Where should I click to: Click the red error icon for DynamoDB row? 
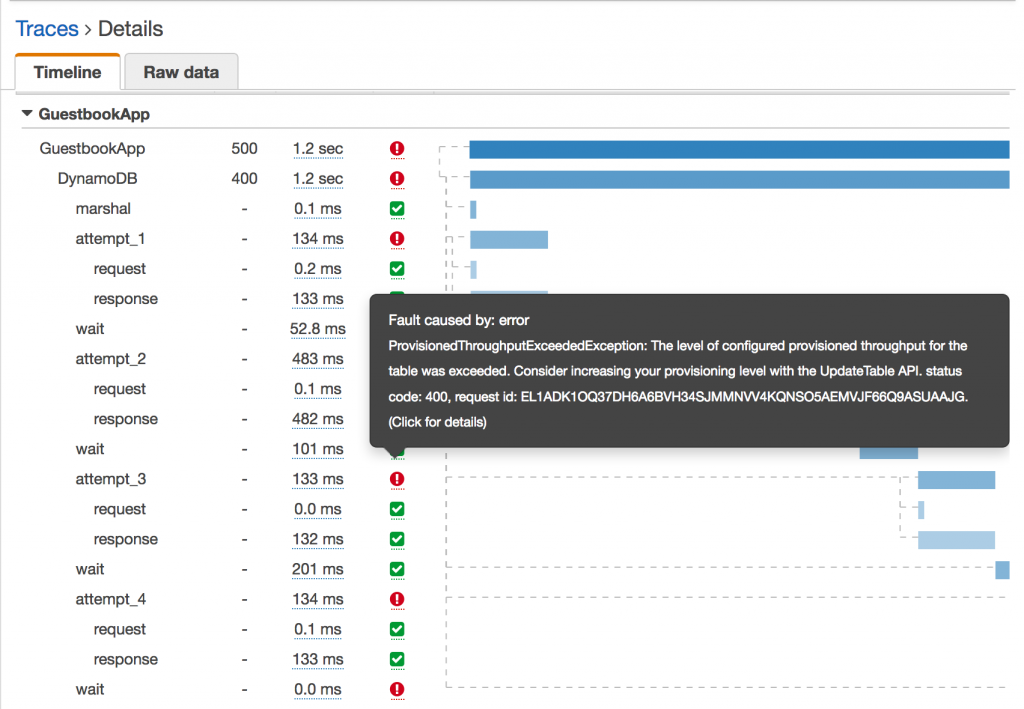coord(397,179)
